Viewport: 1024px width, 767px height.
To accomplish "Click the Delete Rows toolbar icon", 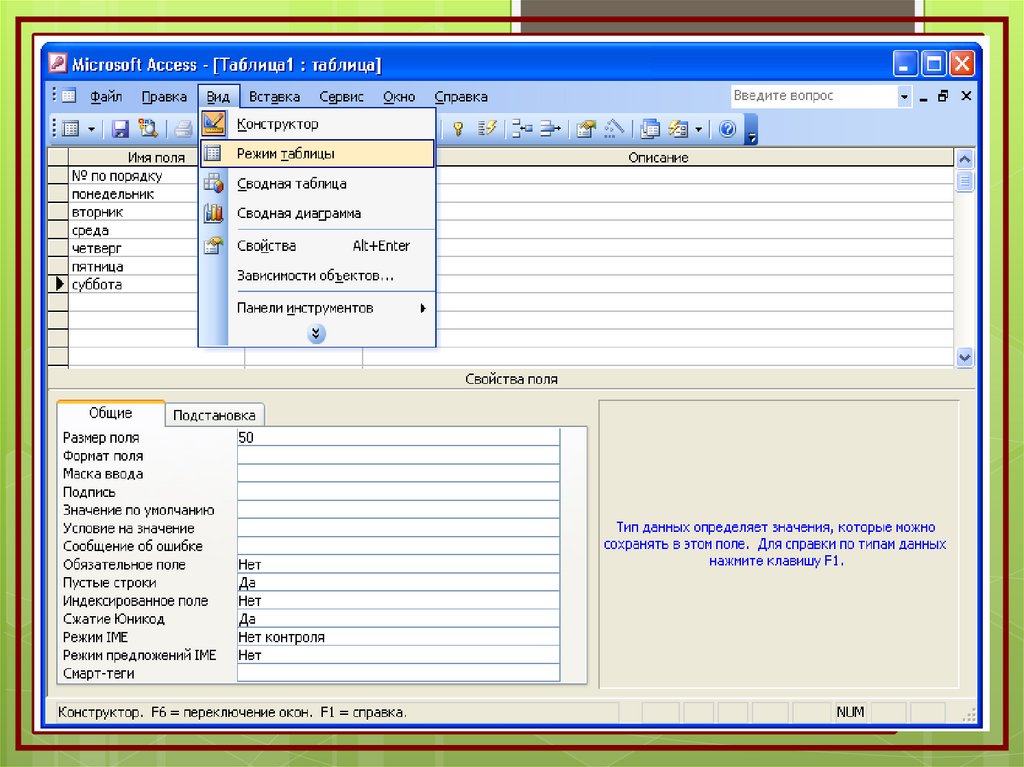I will (x=551, y=128).
